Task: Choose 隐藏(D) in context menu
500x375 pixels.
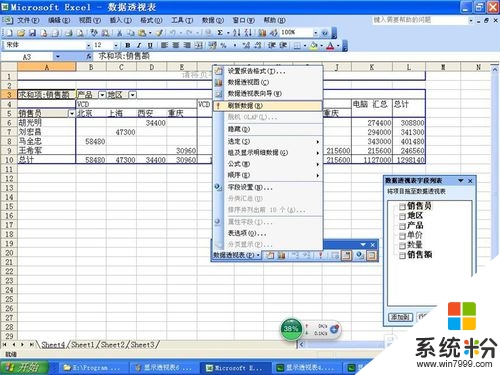Action: coord(268,129)
